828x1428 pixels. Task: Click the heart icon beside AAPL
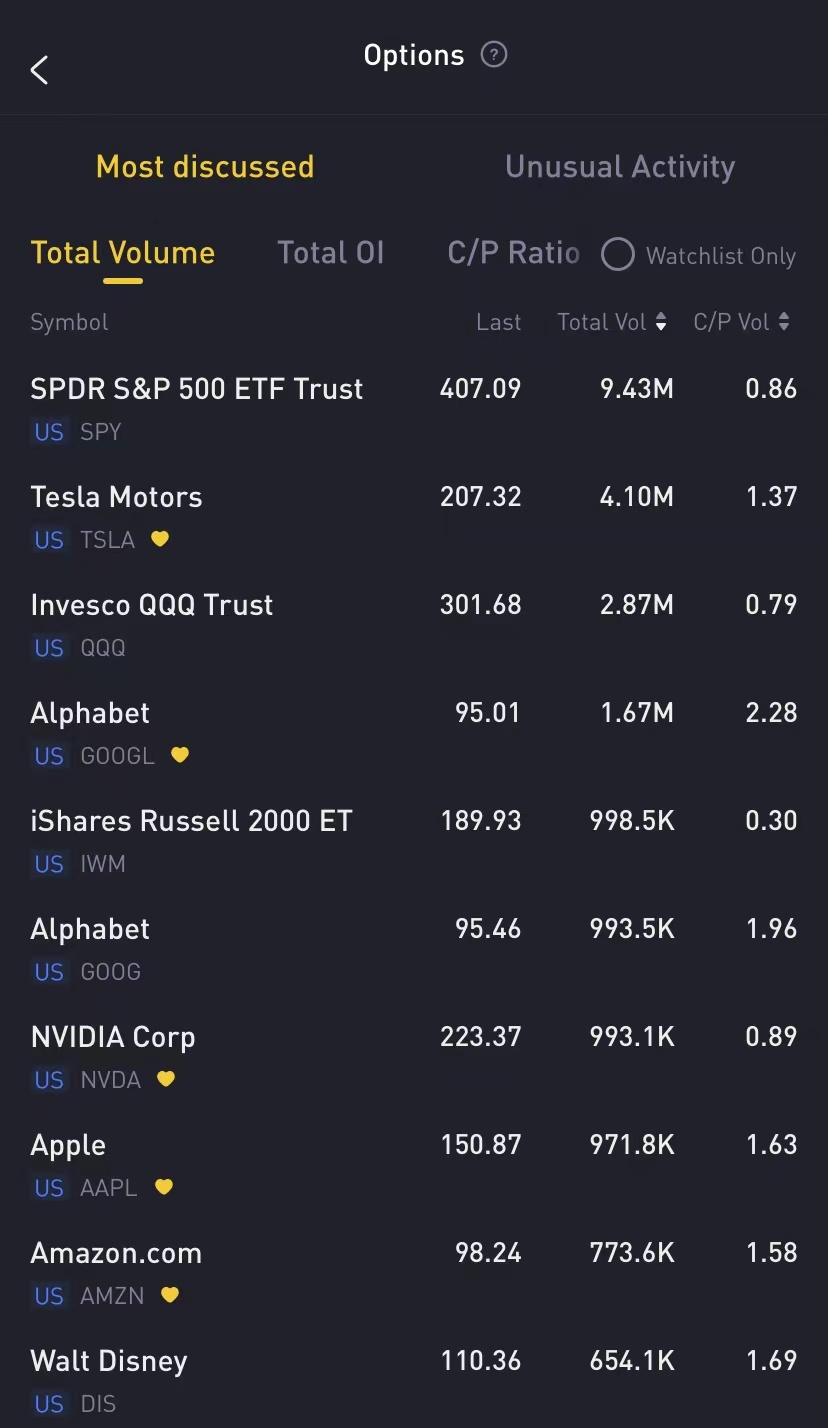click(x=164, y=1187)
